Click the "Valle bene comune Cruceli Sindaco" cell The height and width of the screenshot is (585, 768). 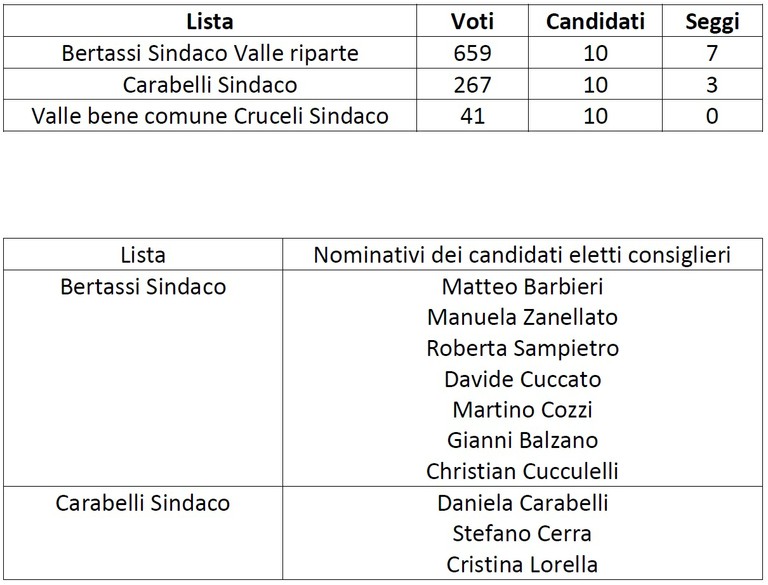[x=209, y=116]
